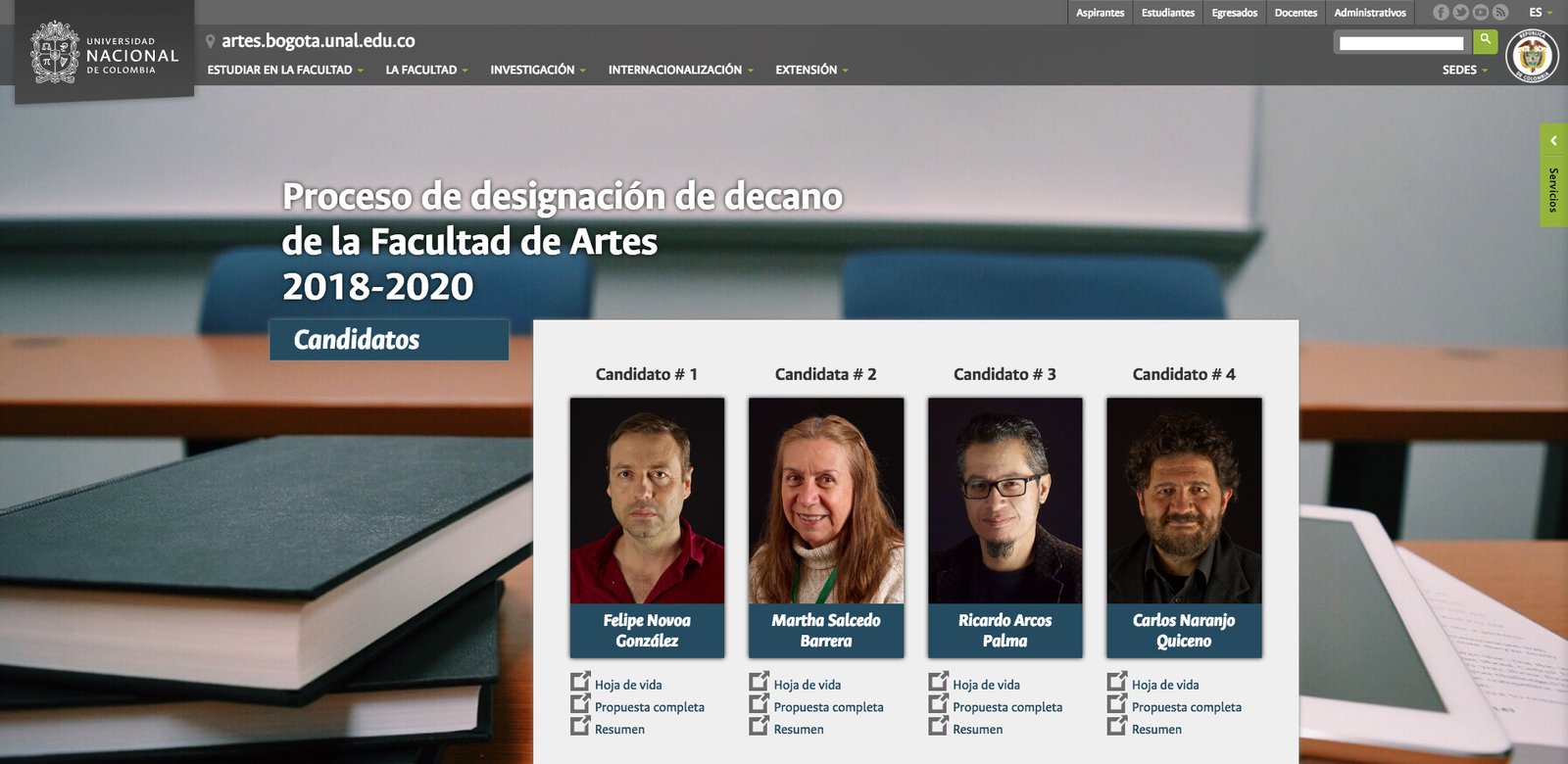This screenshot has width=1568, height=764.
Task: Expand the La Facultad dropdown menu
Action: point(426,70)
